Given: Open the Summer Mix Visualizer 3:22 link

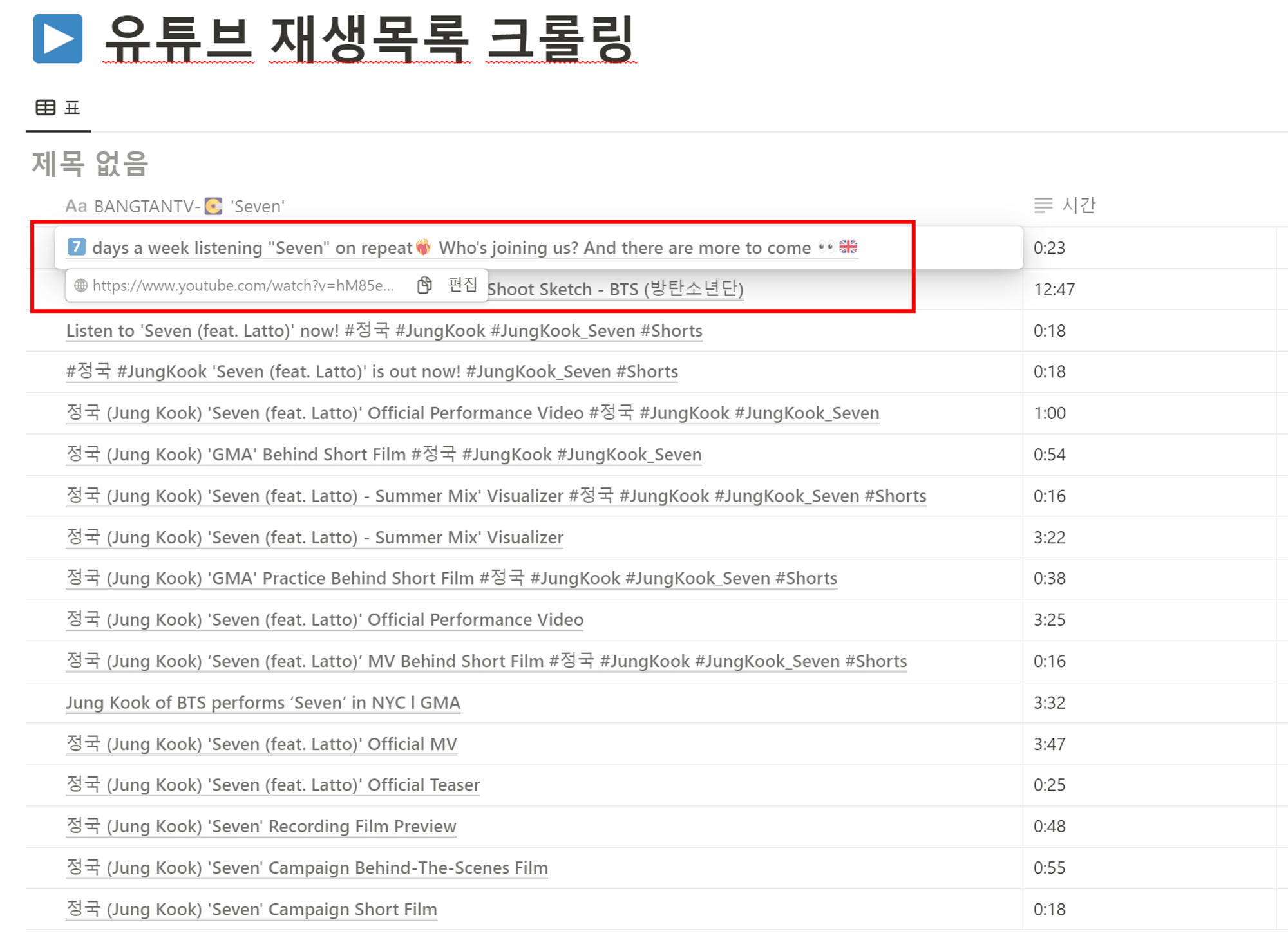Looking at the screenshot, I should tap(315, 538).
